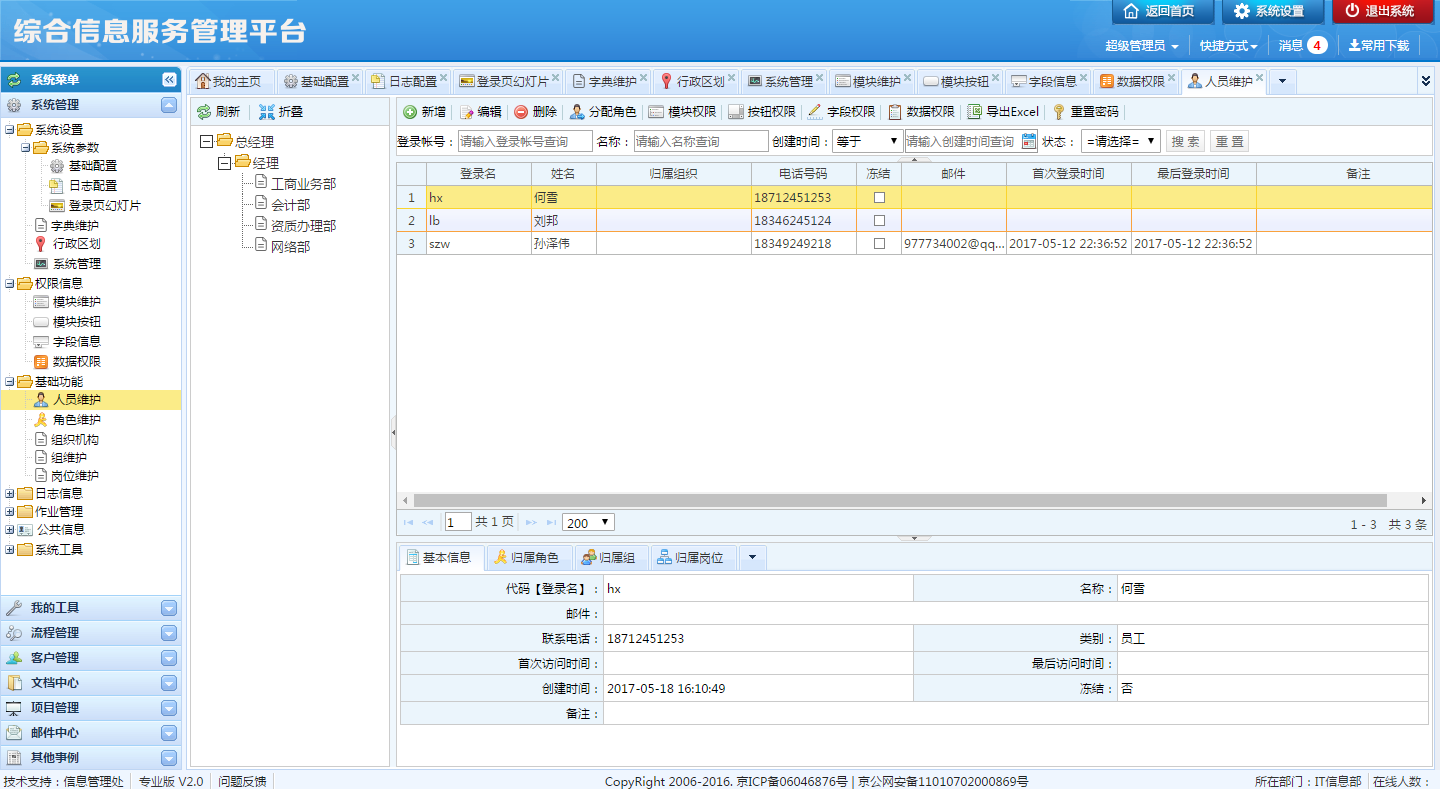The height and width of the screenshot is (789, 1440).
Task: Open the 快捷方式 shortcuts dropdown
Action: click(1228, 45)
